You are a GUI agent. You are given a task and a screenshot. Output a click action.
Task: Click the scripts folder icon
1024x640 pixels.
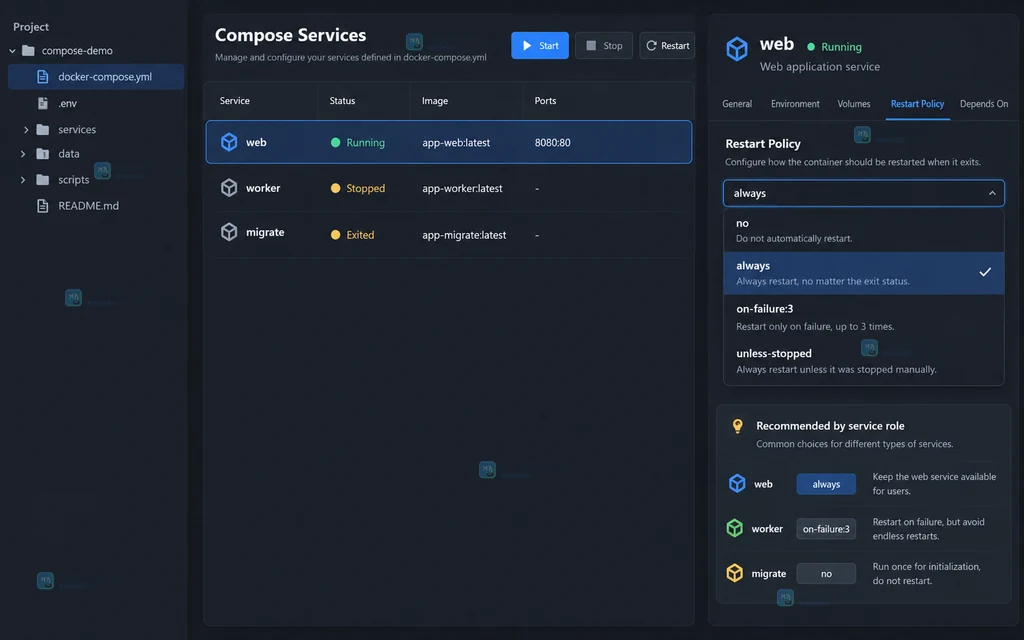(42, 180)
